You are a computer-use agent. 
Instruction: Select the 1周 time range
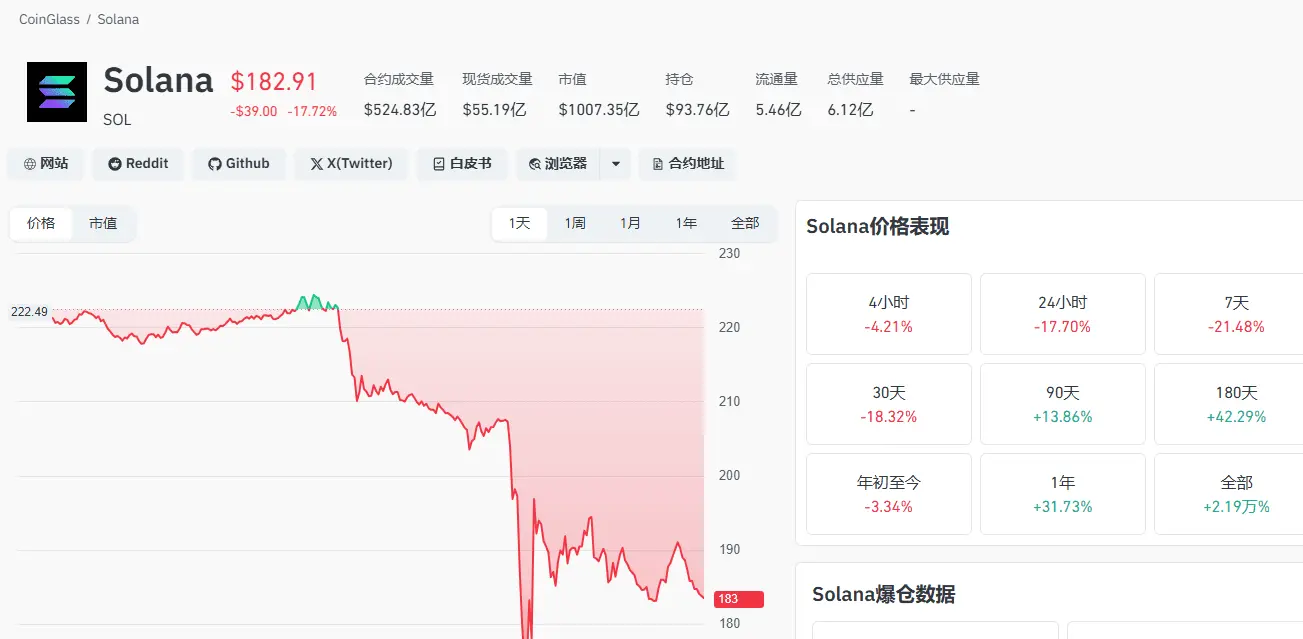click(x=575, y=224)
